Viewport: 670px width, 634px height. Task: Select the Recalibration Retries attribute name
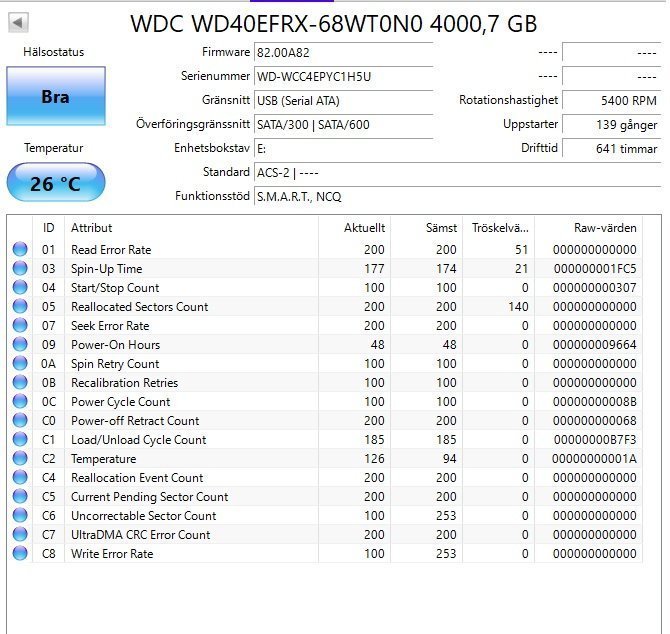[124, 383]
